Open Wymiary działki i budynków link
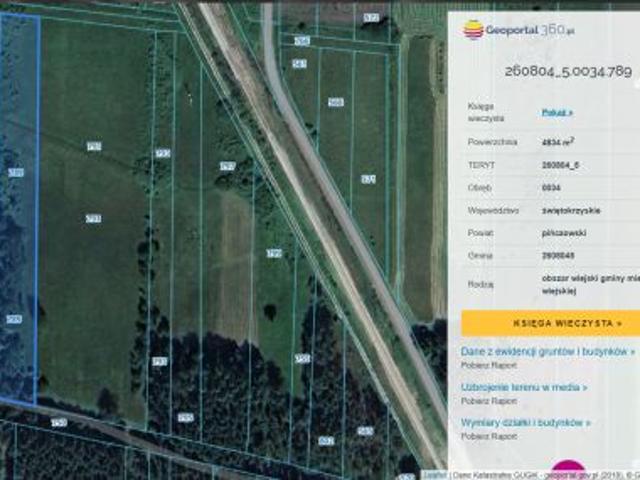The height and width of the screenshot is (480, 640). click(526, 422)
